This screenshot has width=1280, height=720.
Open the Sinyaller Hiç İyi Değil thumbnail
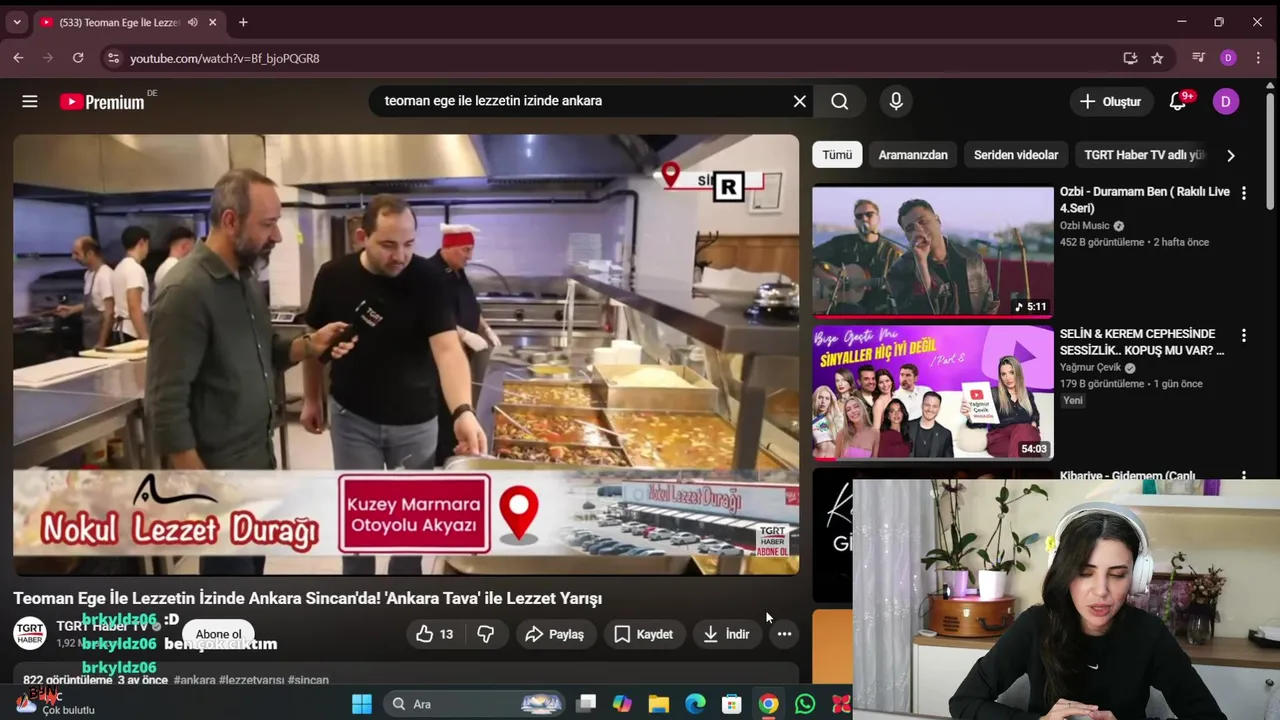pyautogui.click(x=932, y=392)
